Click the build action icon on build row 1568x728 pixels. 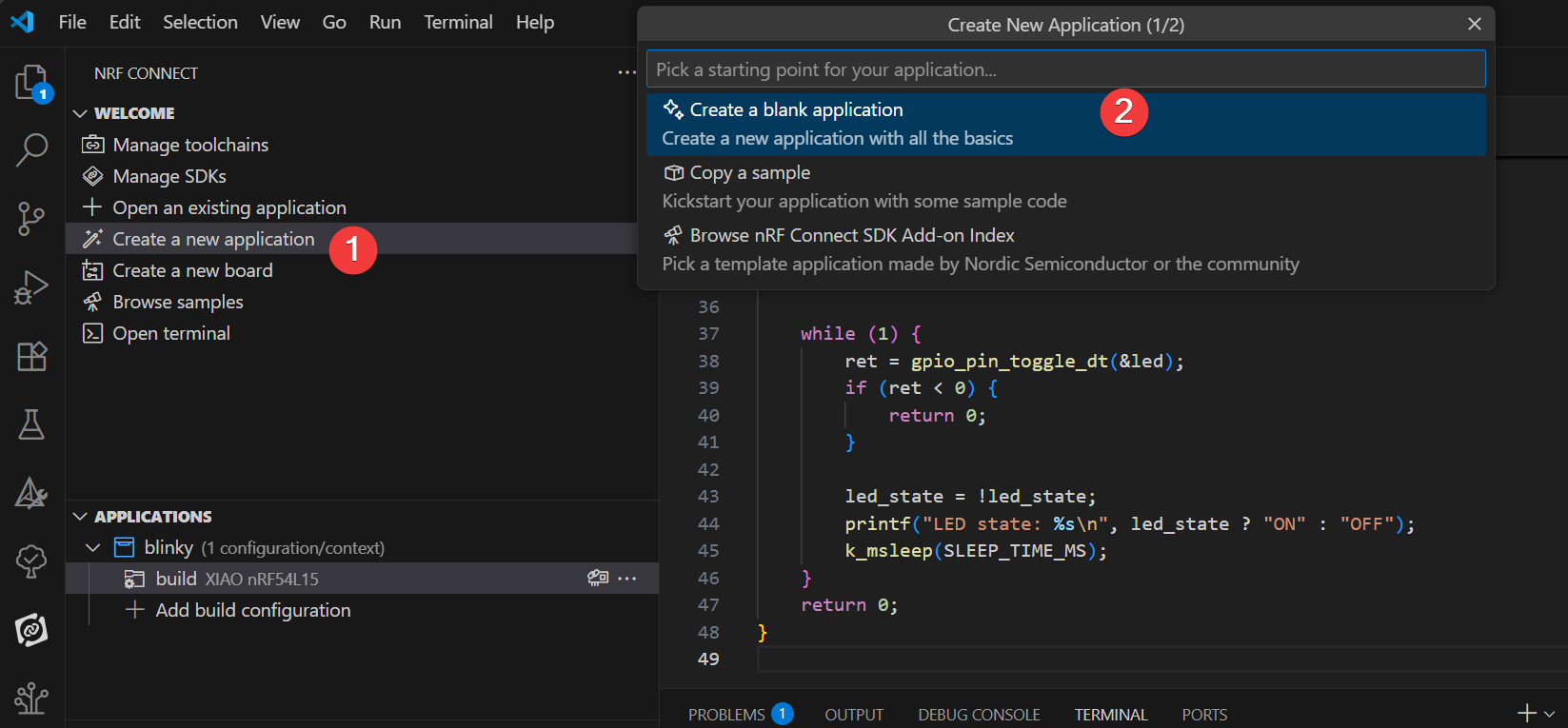pos(598,578)
